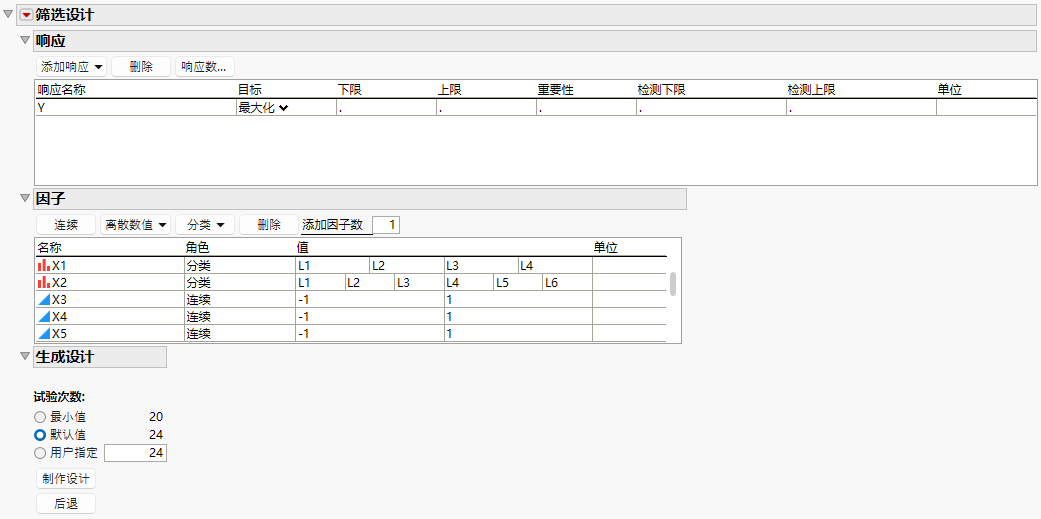Click X1 level value L3

[481, 266]
